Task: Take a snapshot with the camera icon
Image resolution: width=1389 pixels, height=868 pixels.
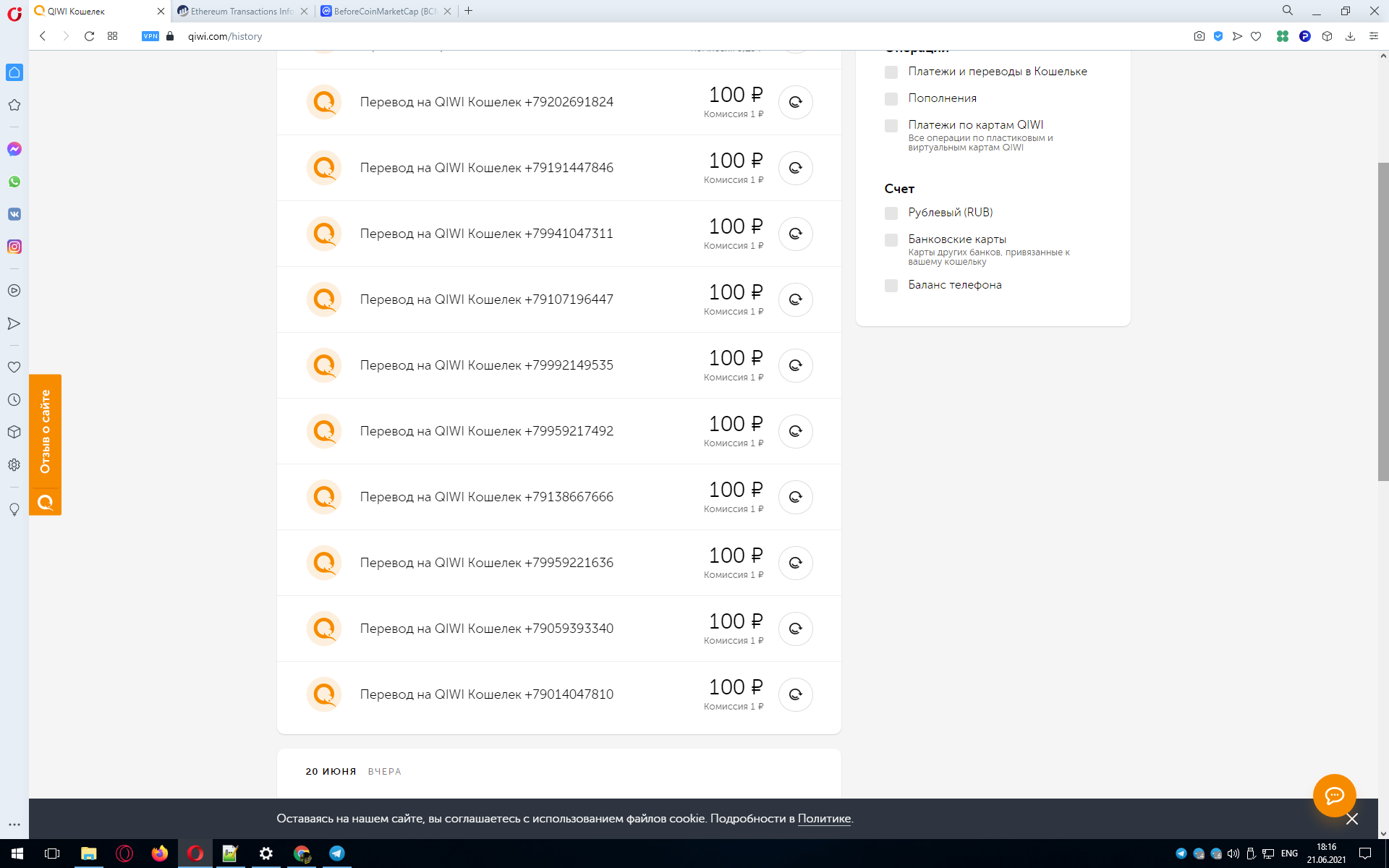Action: click(1199, 36)
